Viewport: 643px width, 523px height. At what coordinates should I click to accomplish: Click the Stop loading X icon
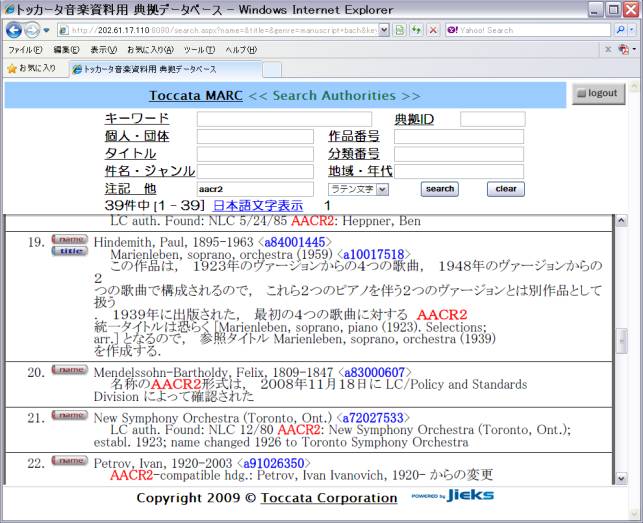[433, 30]
